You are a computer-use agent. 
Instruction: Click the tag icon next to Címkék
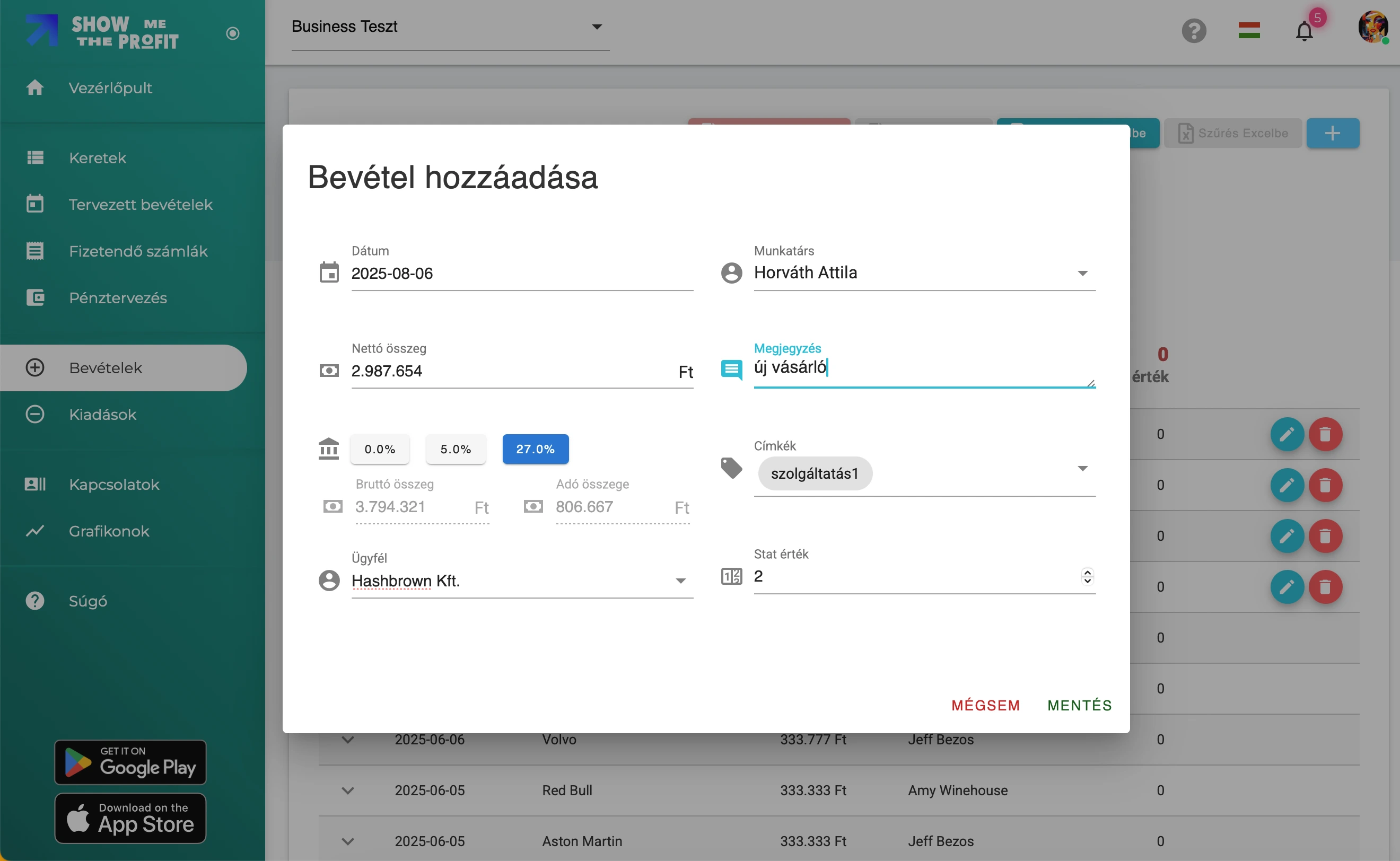click(x=731, y=468)
